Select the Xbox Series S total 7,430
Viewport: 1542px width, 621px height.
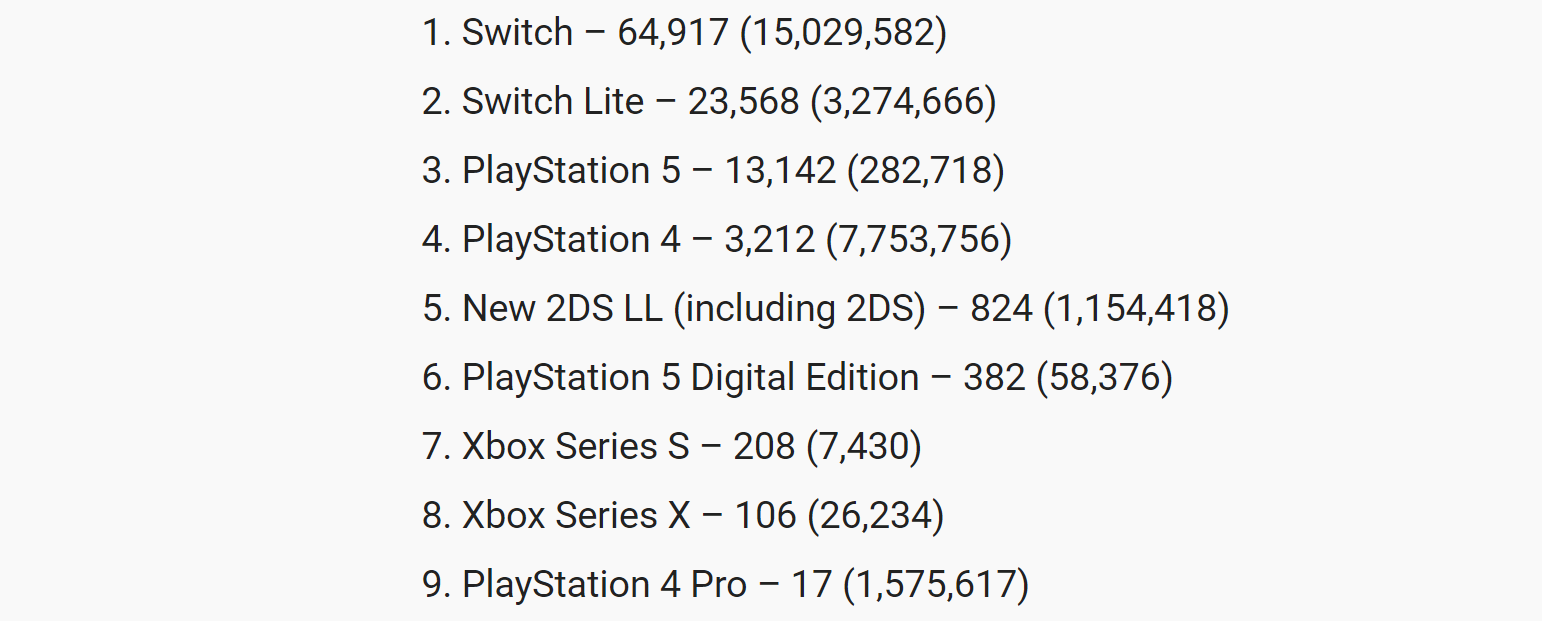pyautogui.click(x=864, y=447)
